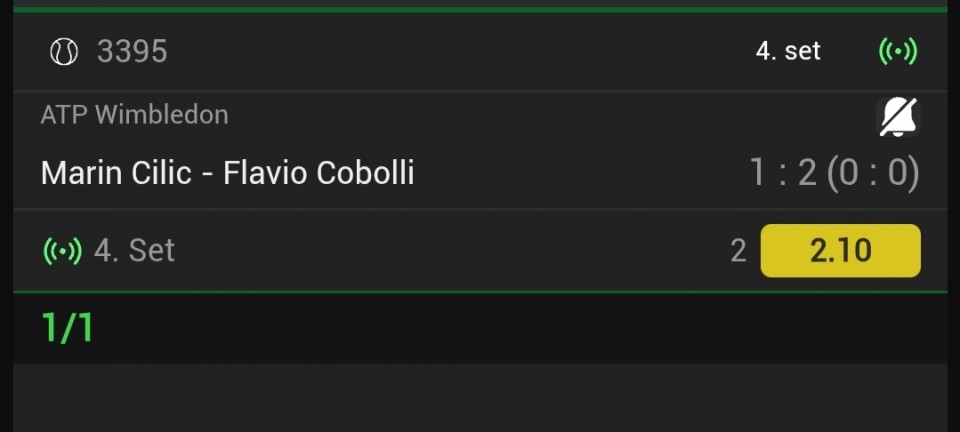Click the live signal icon next to 4. Set
Viewport: 960px width, 432px height.
62,251
